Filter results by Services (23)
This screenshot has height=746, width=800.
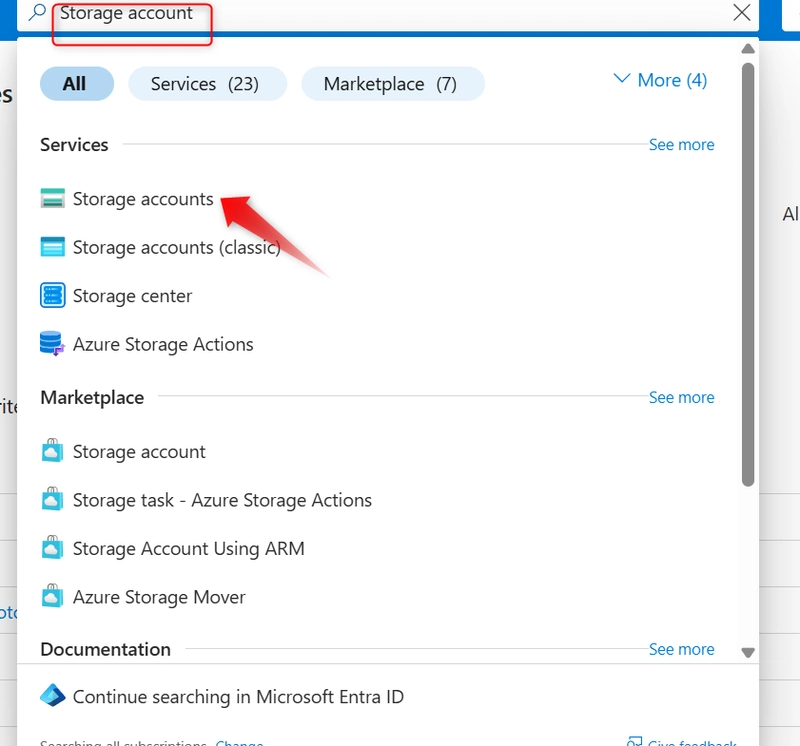click(207, 84)
